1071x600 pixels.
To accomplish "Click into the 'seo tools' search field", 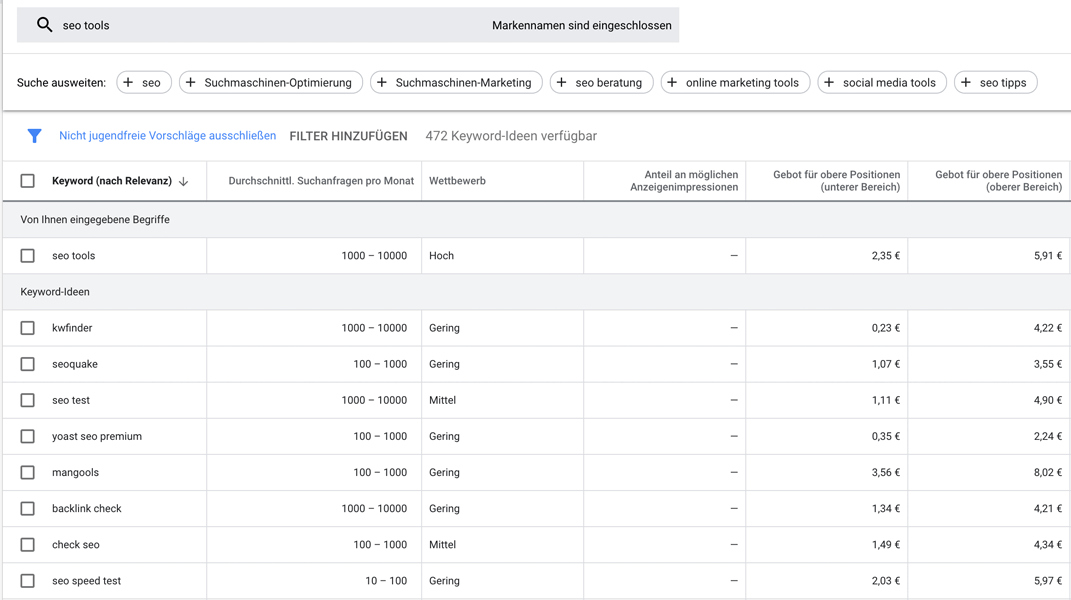I will click(348, 25).
